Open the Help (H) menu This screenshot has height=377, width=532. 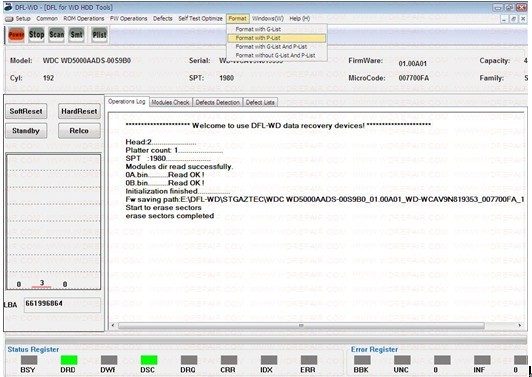point(300,19)
